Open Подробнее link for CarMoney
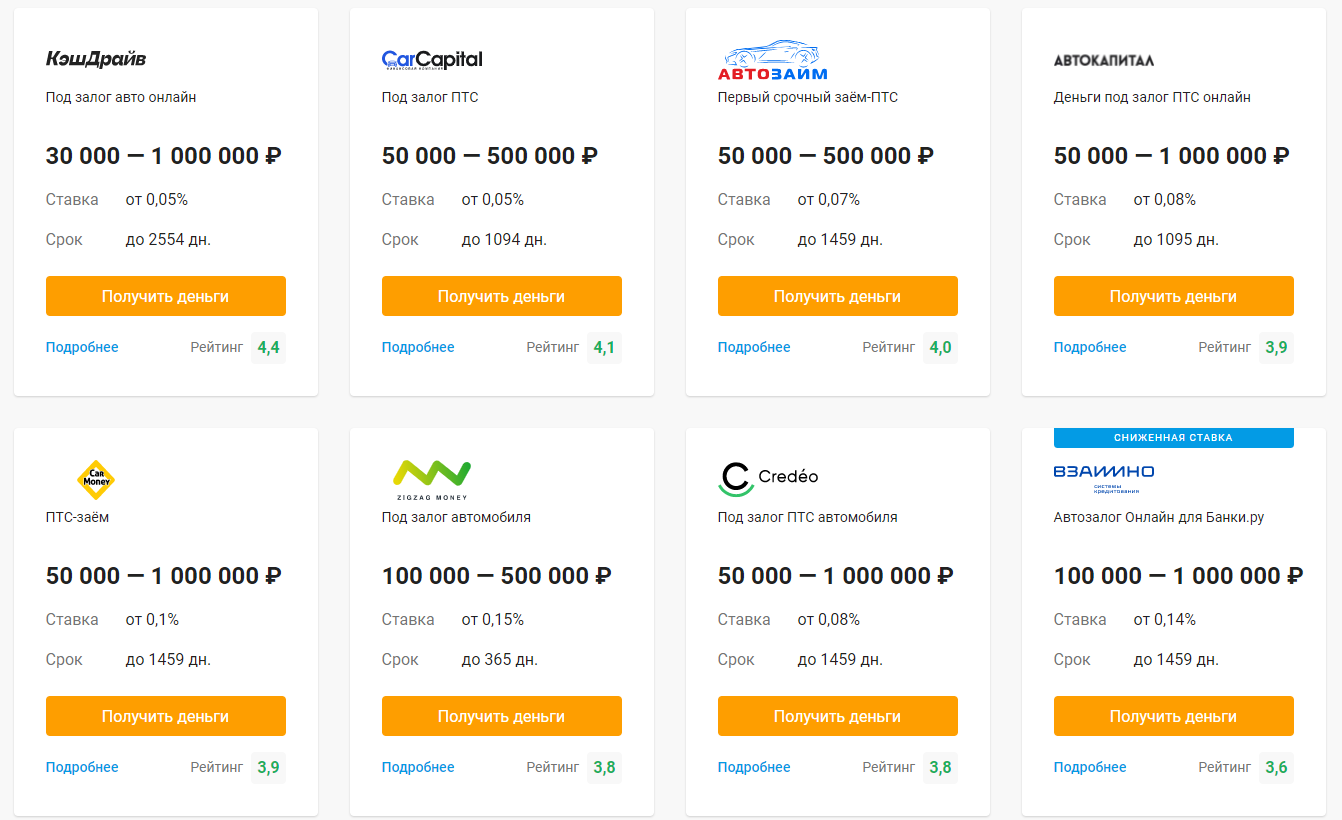The height and width of the screenshot is (820, 1342). 82,768
